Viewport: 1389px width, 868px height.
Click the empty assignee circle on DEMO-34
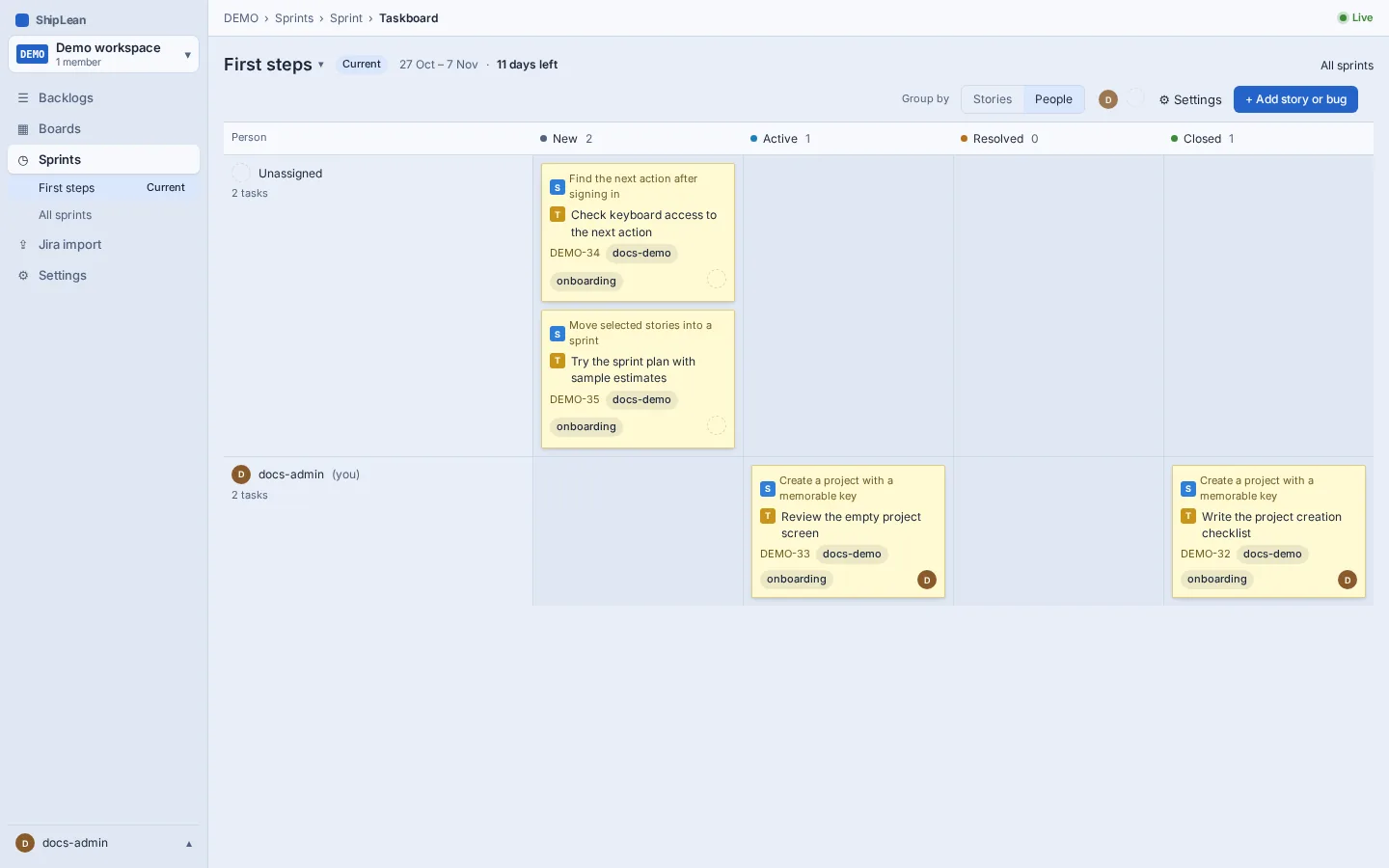click(x=717, y=279)
